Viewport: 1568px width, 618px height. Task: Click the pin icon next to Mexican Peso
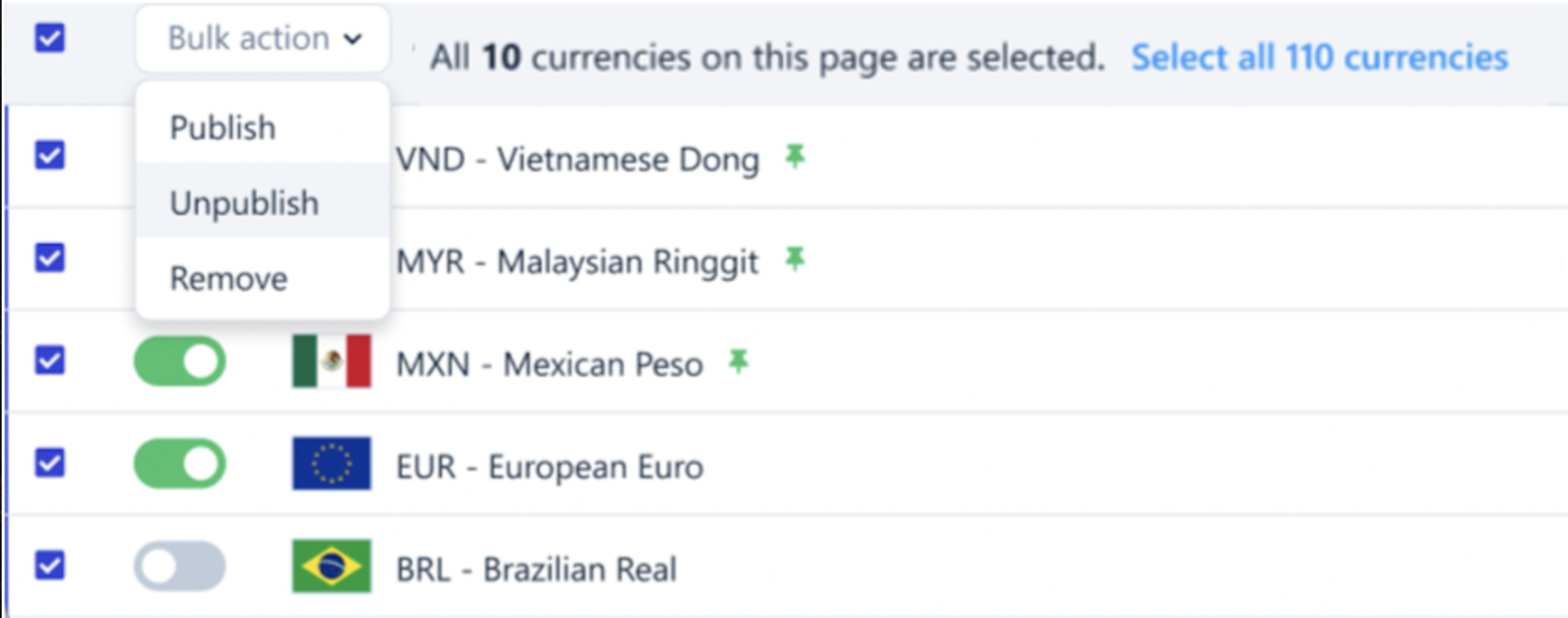[738, 362]
